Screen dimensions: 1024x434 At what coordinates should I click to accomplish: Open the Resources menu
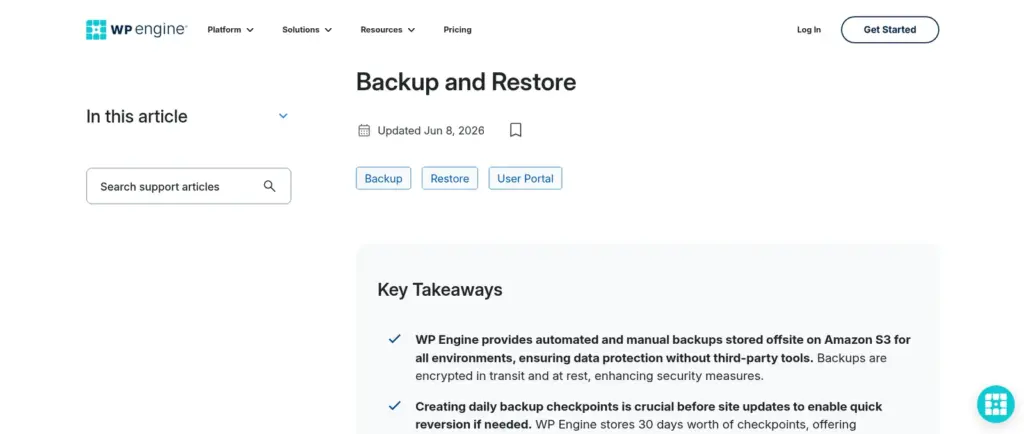(388, 29)
